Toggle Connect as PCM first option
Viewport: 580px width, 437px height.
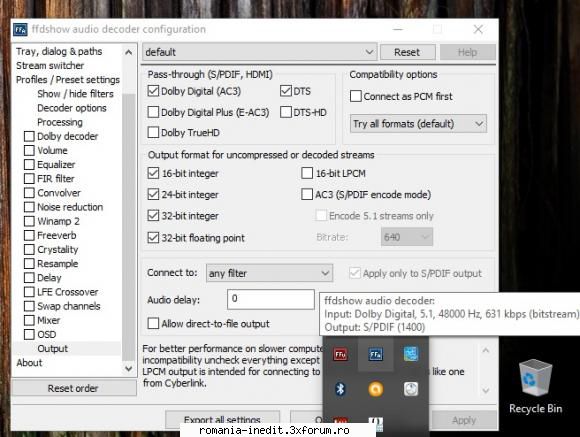(355, 96)
